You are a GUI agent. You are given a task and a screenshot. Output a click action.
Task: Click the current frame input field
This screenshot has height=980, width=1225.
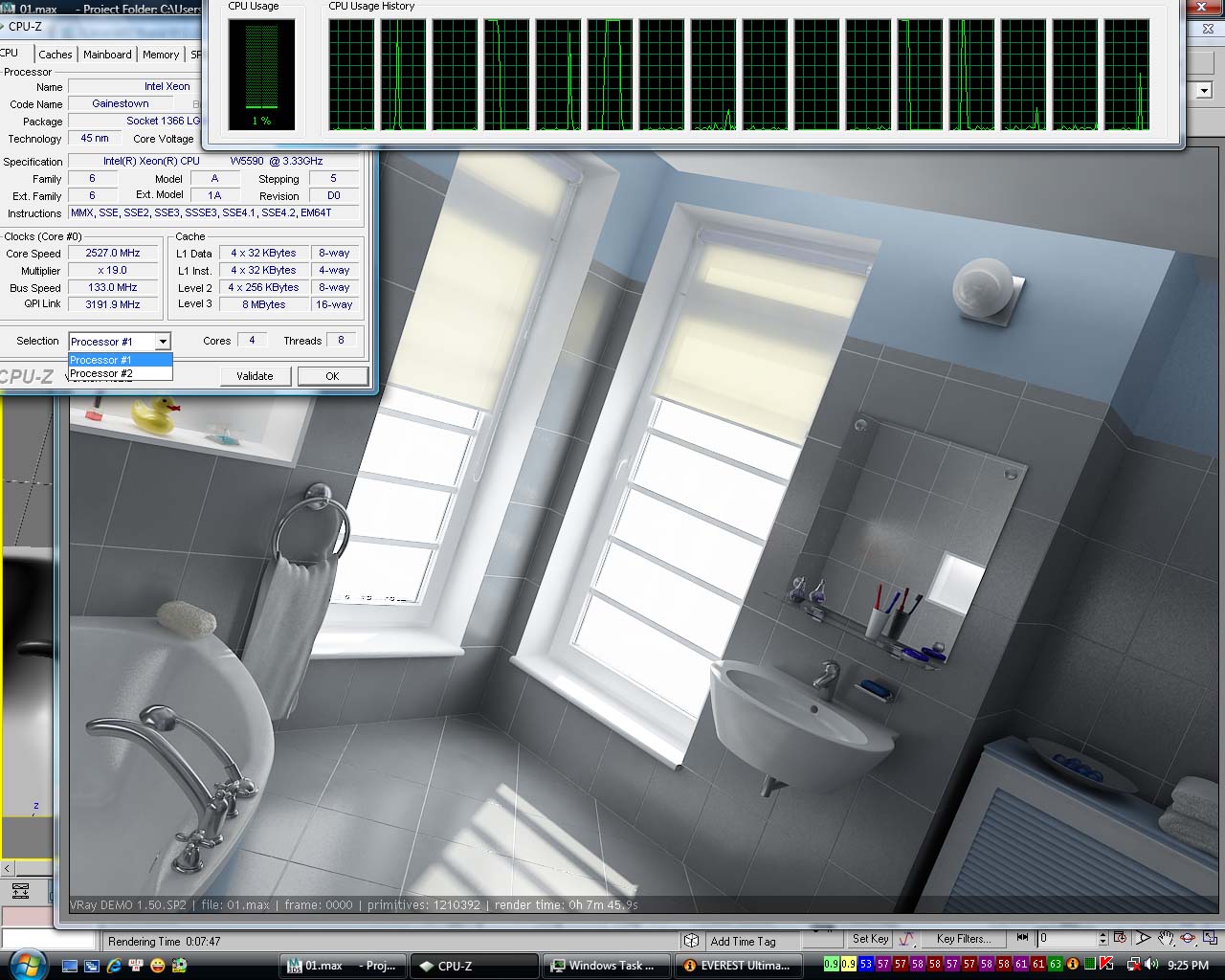click(x=1067, y=939)
